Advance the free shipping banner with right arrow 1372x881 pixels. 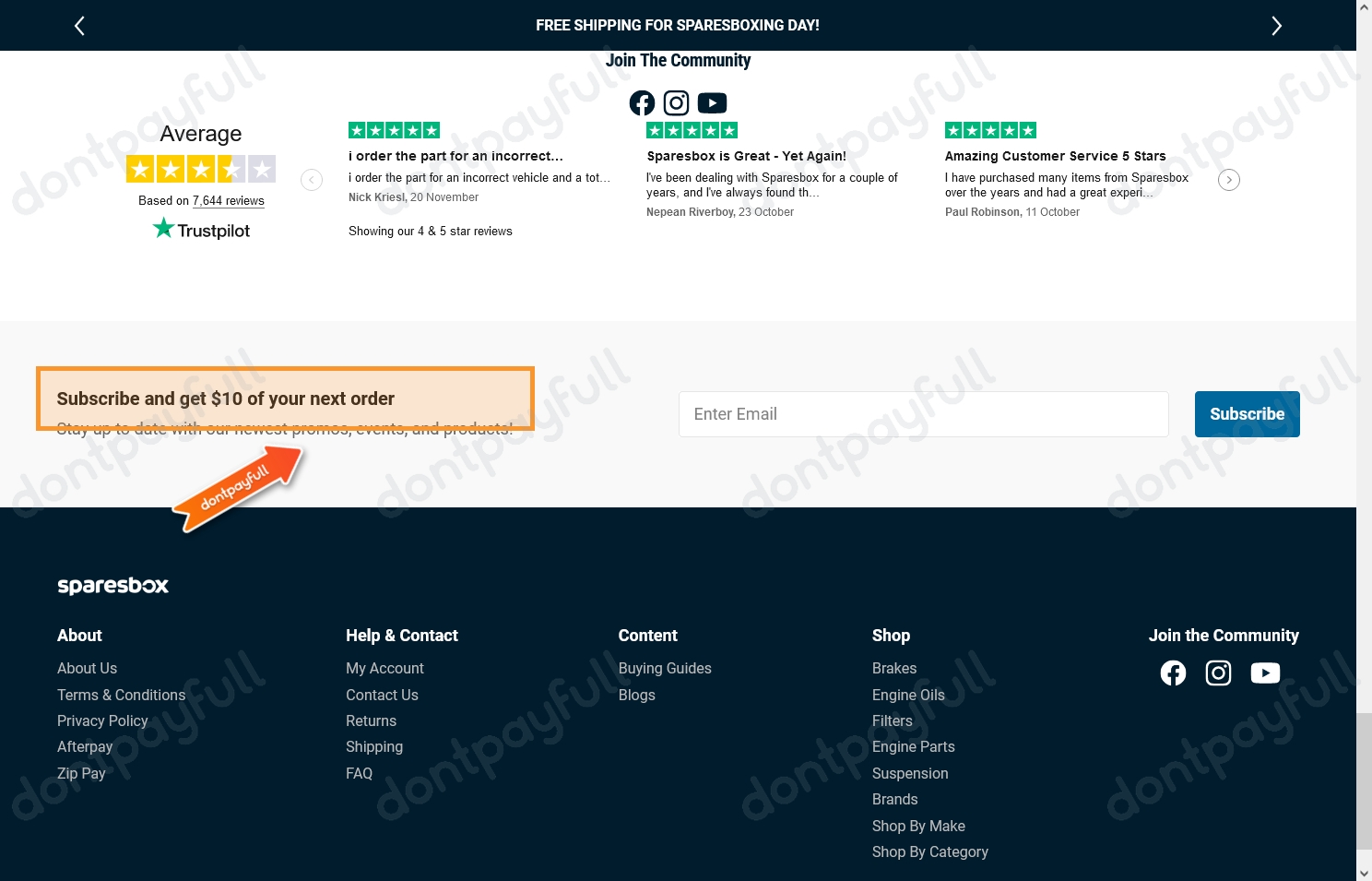coord(1277,25)
